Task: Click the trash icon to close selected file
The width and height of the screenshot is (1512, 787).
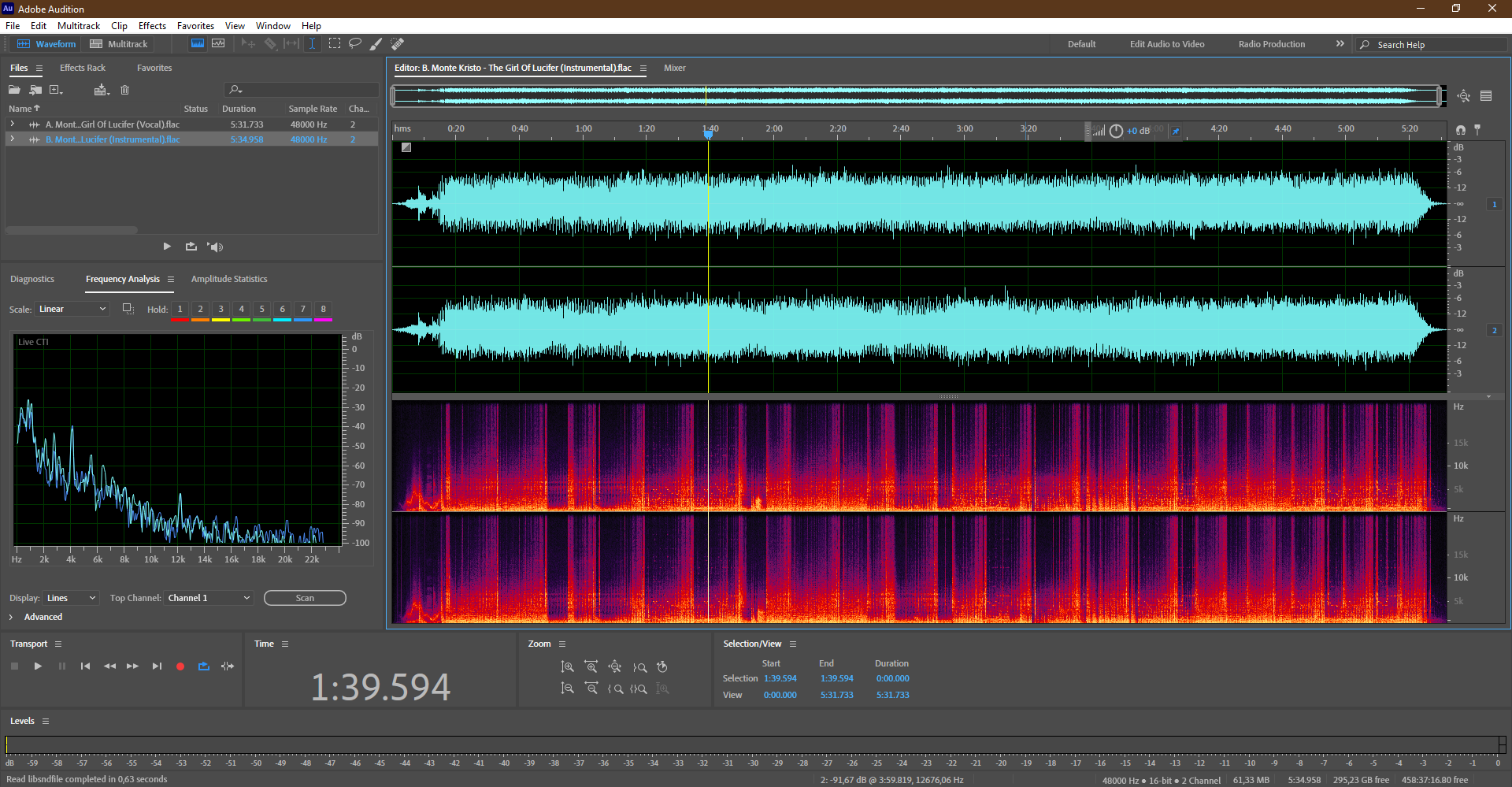Action: tap(124, 90)
